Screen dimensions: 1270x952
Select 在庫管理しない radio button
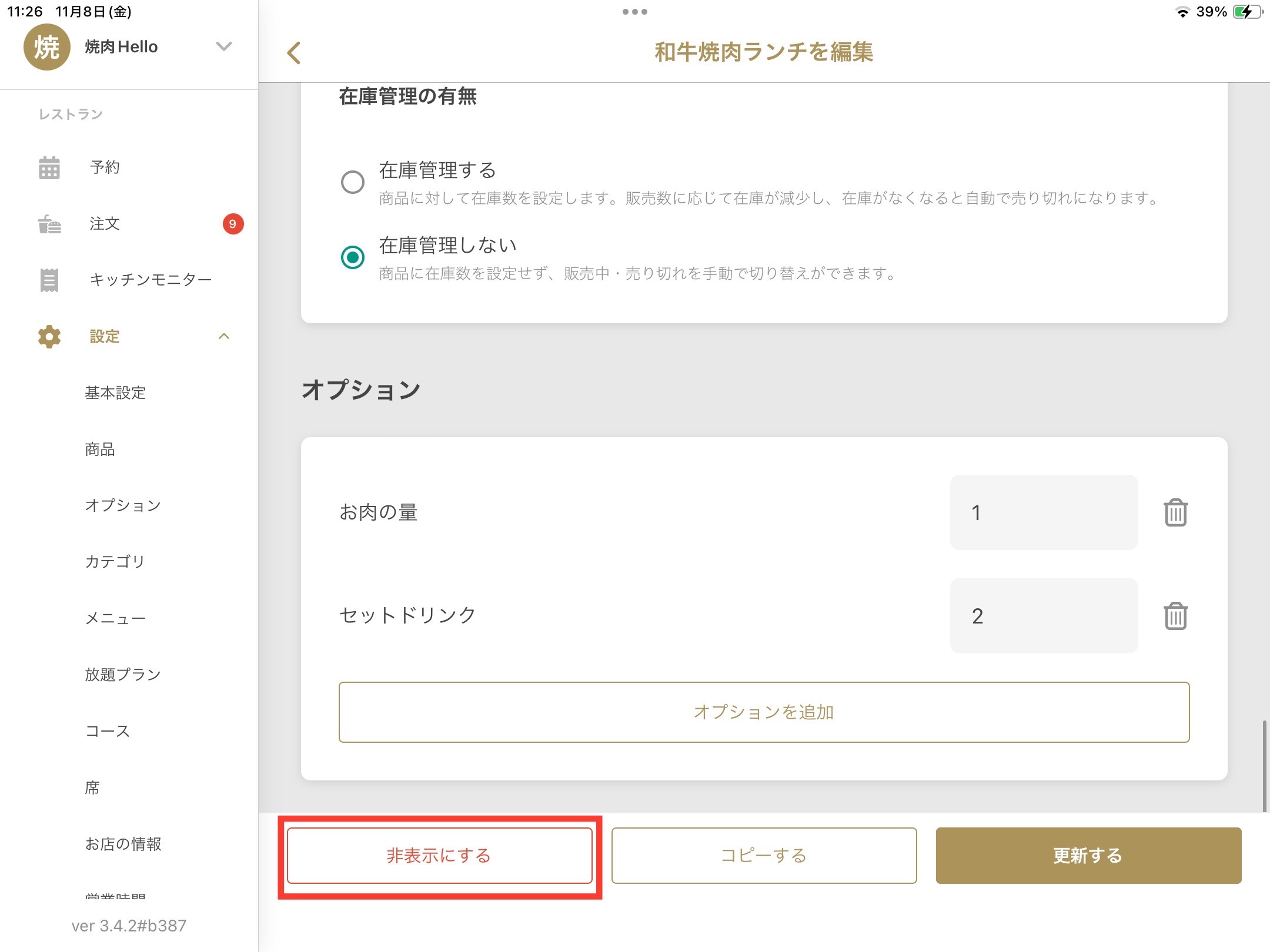(x=353, y=257)
